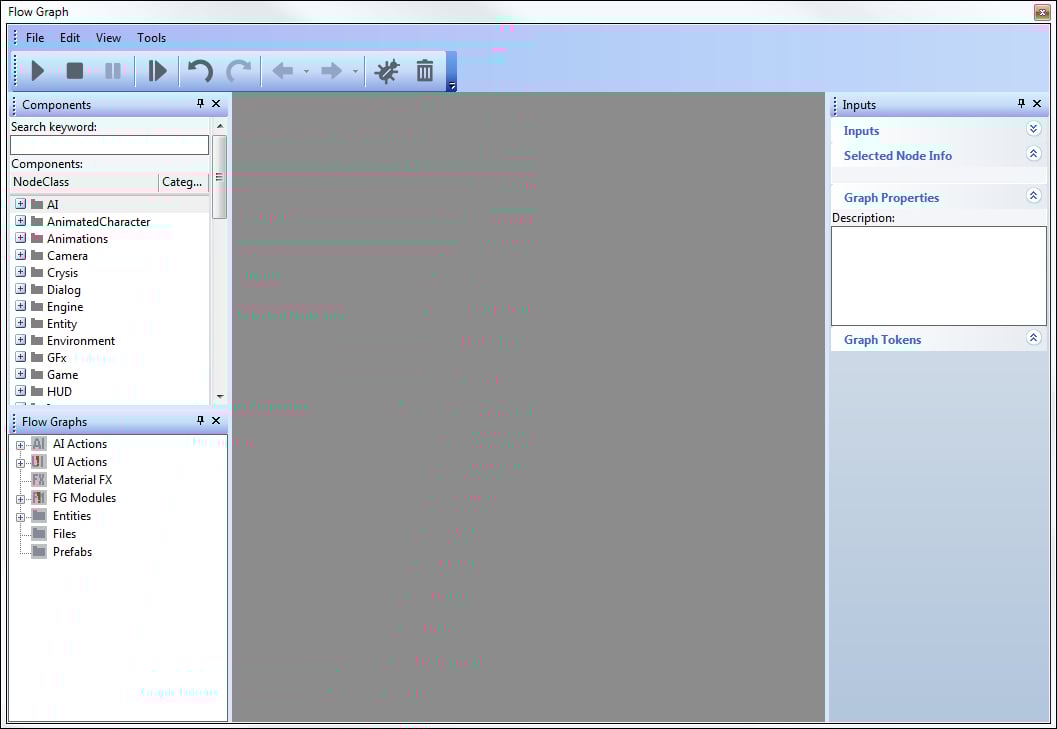Open the File menu
The image size is (1057, 729).
point(35,38)
